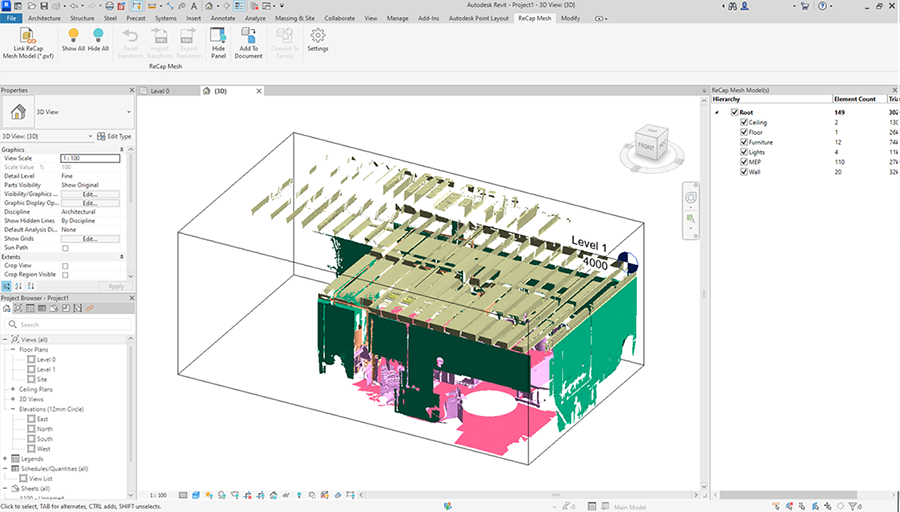Viewport: 900px width, 512px height.
Task: Open the Annotate ribbon tab
Action: point(223,18)
